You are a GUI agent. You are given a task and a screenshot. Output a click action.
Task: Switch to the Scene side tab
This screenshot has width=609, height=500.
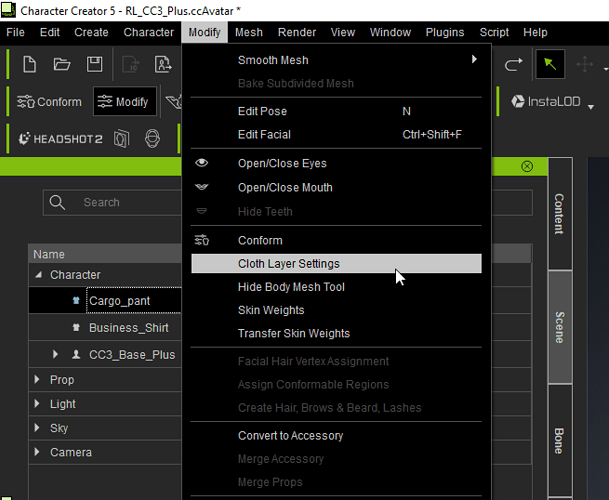tap(559, 328)
